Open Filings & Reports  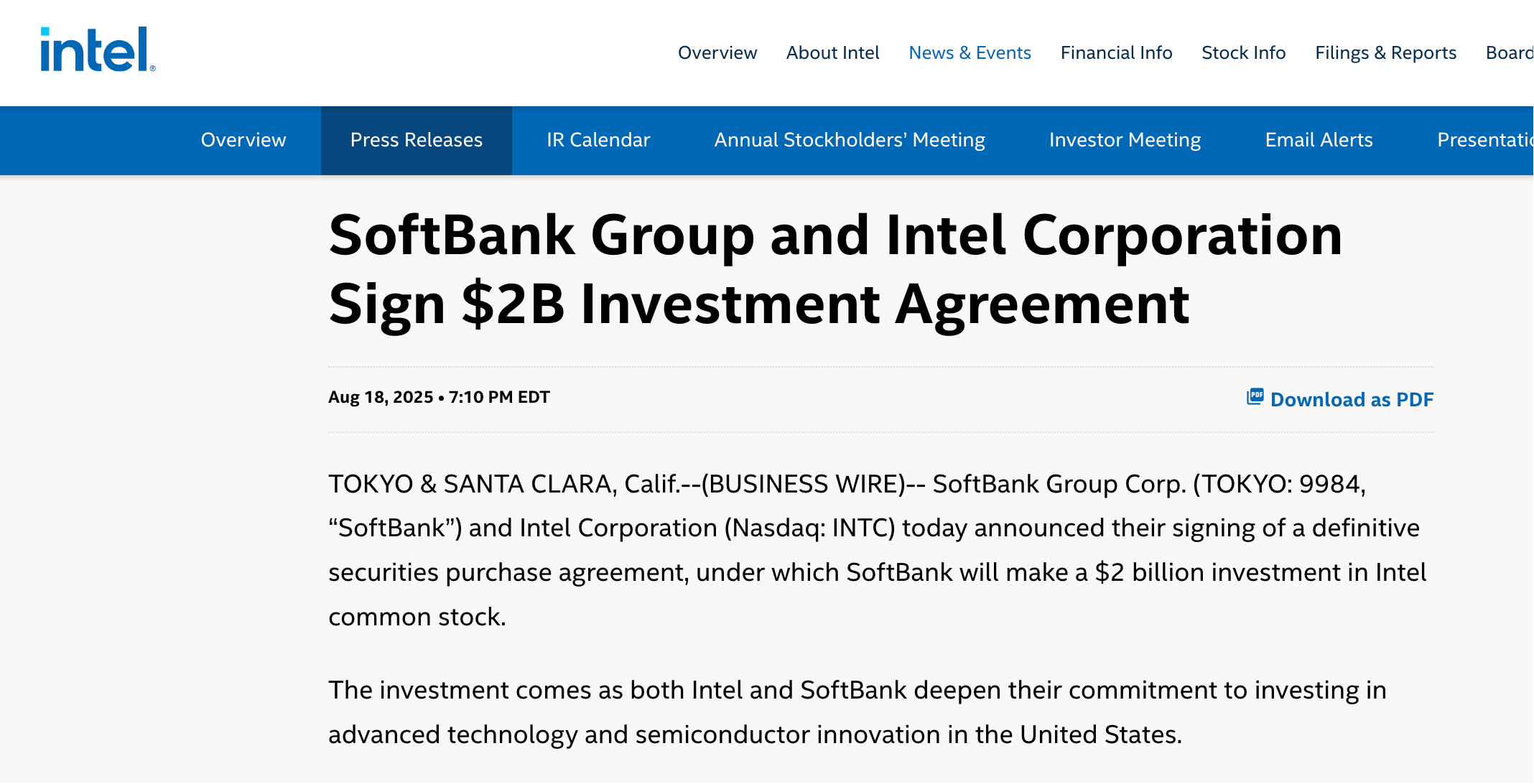click(x=1385, y=52)
